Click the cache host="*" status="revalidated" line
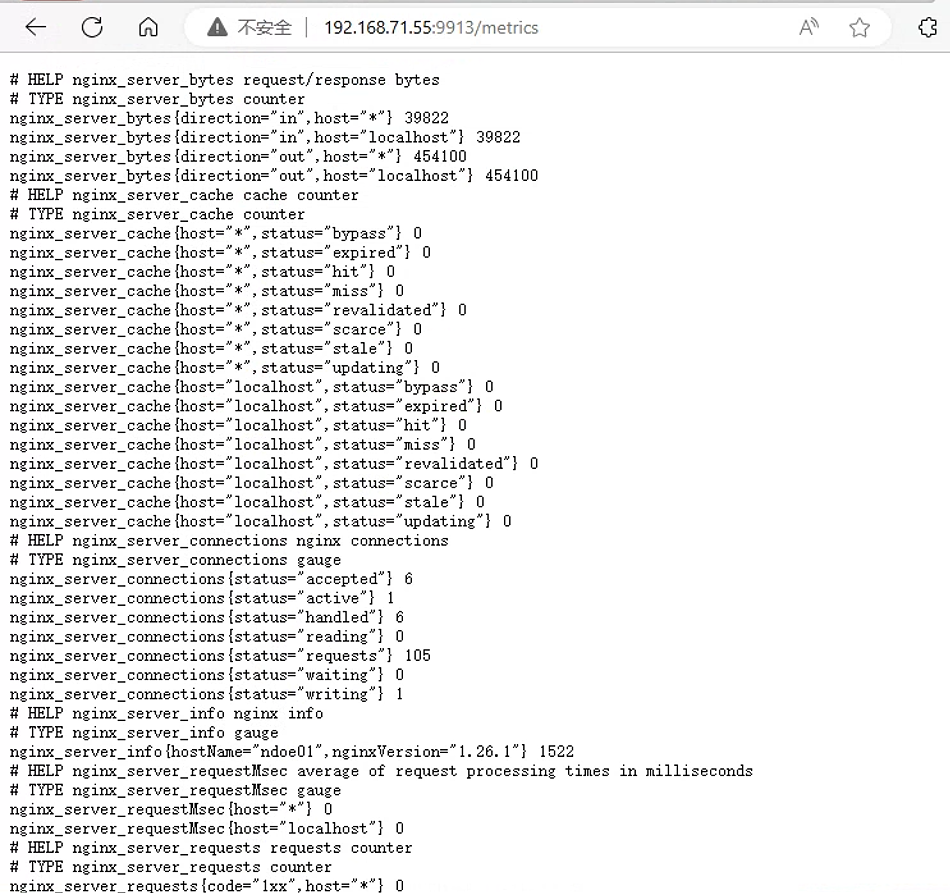This screenshot has width=950, height=893. [x=238, y=310]
